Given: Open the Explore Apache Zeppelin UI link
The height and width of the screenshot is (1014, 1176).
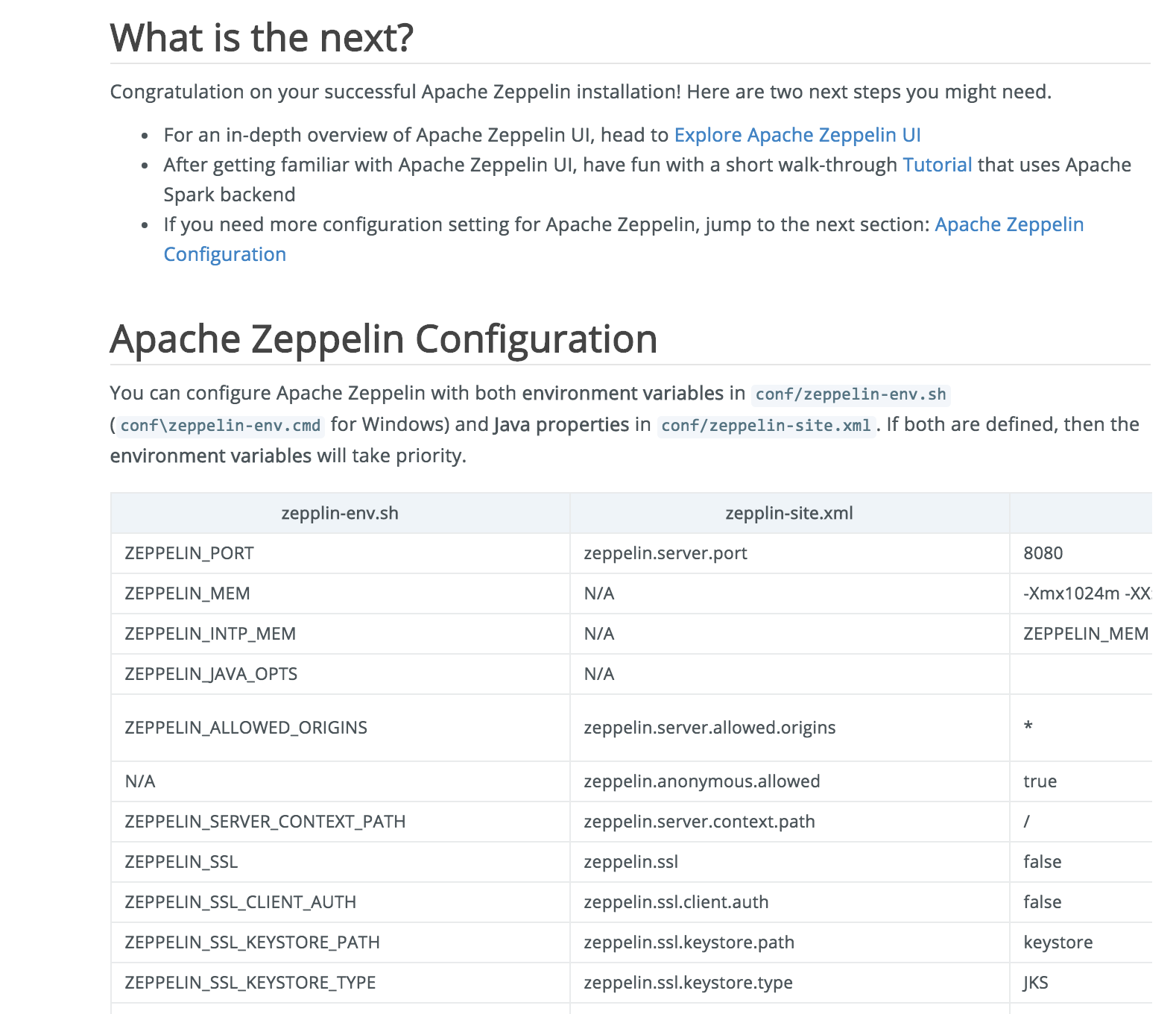Looking at the screenshot, I should [x=797, y=135].
